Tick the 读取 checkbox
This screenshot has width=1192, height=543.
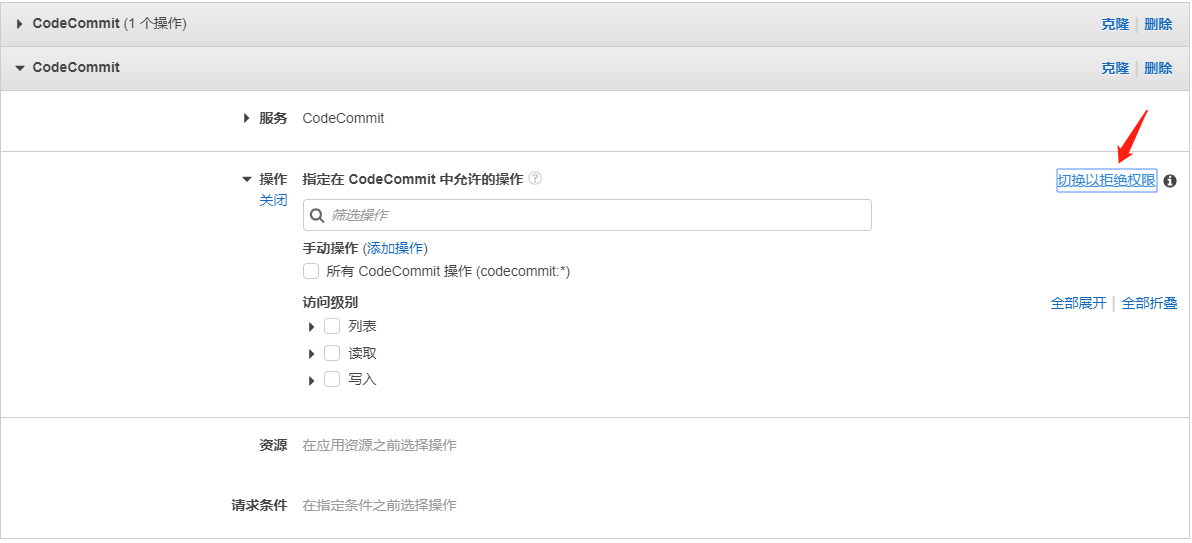pos(332,353)
